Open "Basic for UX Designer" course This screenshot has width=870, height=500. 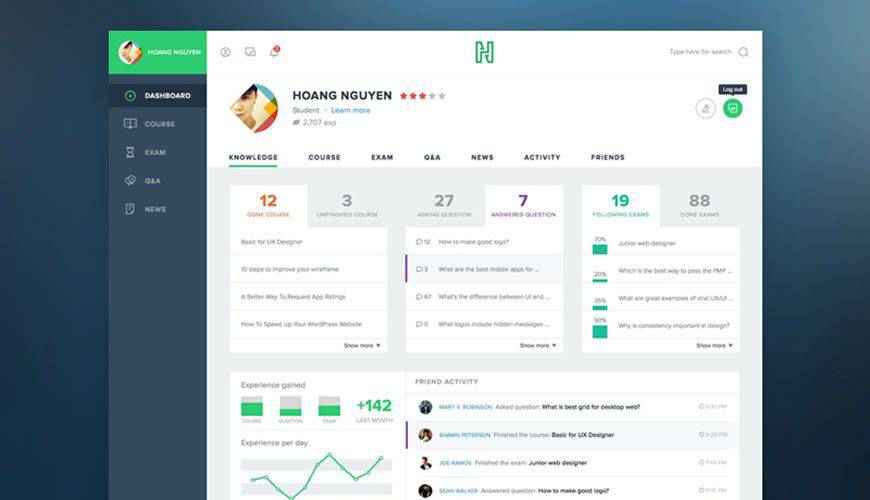coord(272,242)
